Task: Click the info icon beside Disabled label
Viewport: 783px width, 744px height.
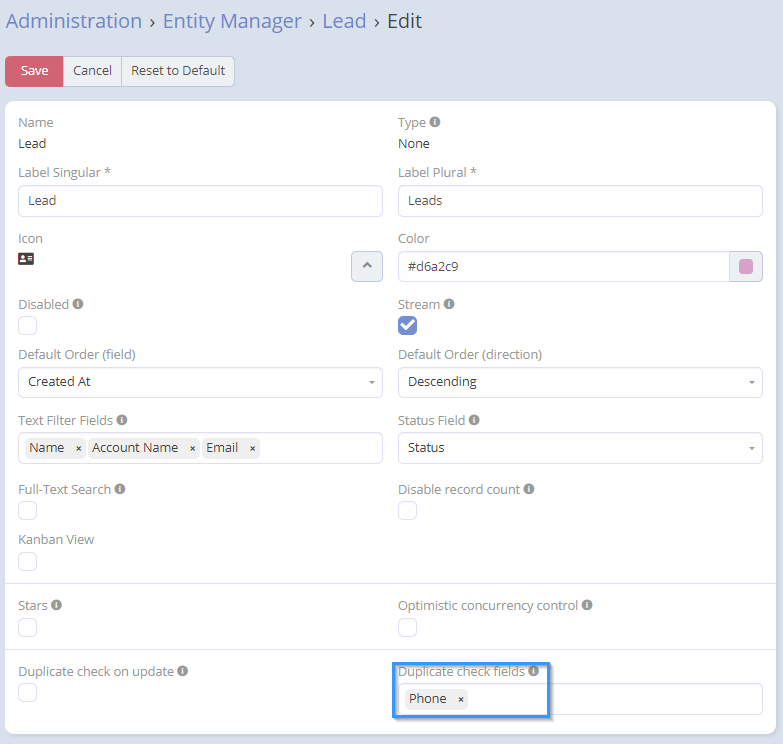Action: pyautogui.click(x=78, y=304)
